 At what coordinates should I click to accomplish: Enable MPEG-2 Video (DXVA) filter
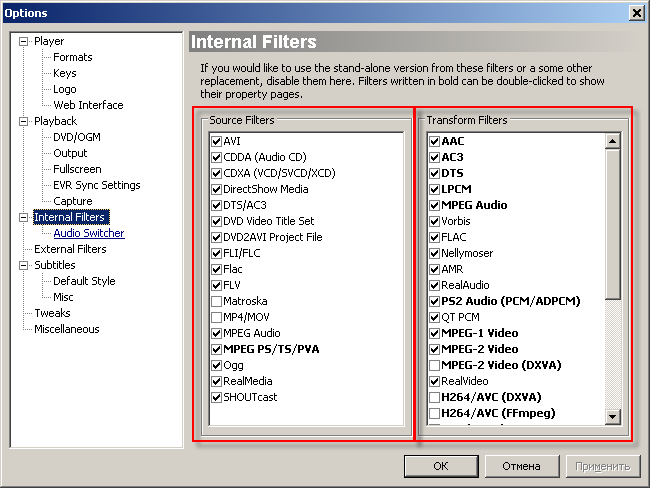pyautogui.click(x=434, y=365)
